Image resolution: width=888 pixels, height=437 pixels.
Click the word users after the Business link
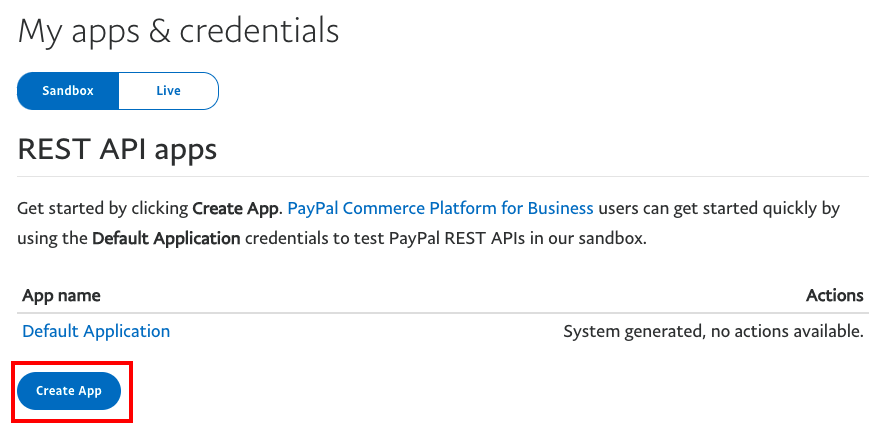click(x=616, y=209)
